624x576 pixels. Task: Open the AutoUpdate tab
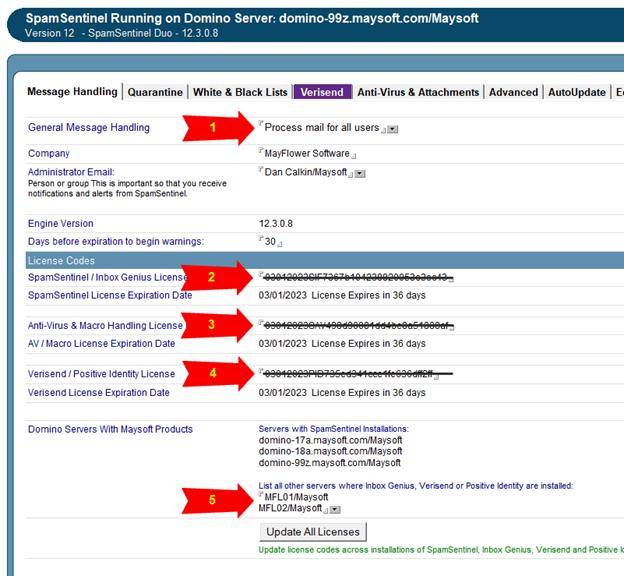577,92
